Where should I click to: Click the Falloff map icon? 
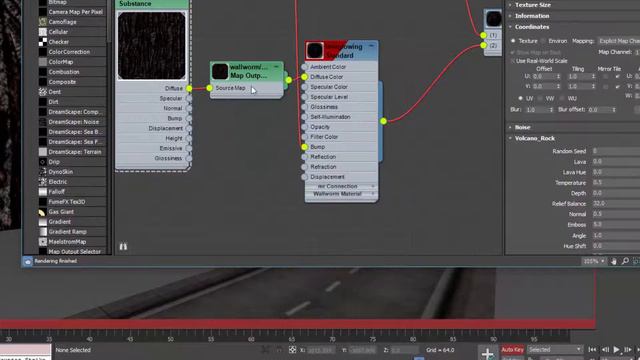[43, 191]
